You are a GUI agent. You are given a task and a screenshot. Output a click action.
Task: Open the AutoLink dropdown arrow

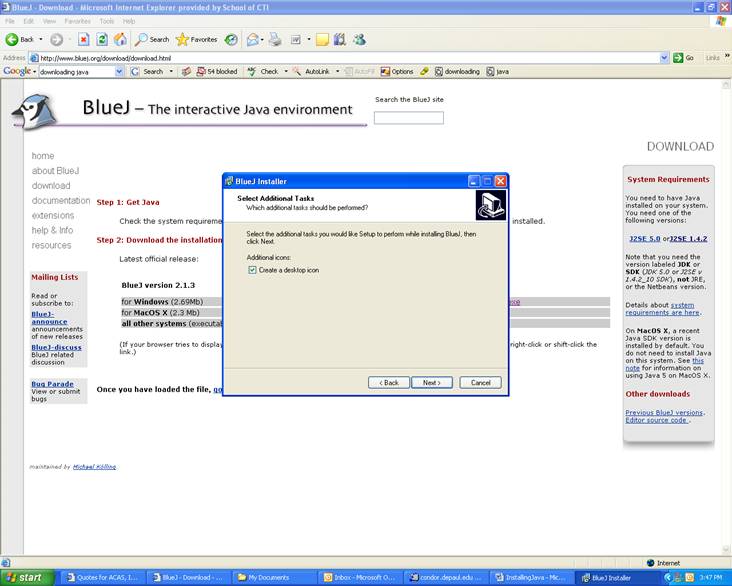pos(338,71)
